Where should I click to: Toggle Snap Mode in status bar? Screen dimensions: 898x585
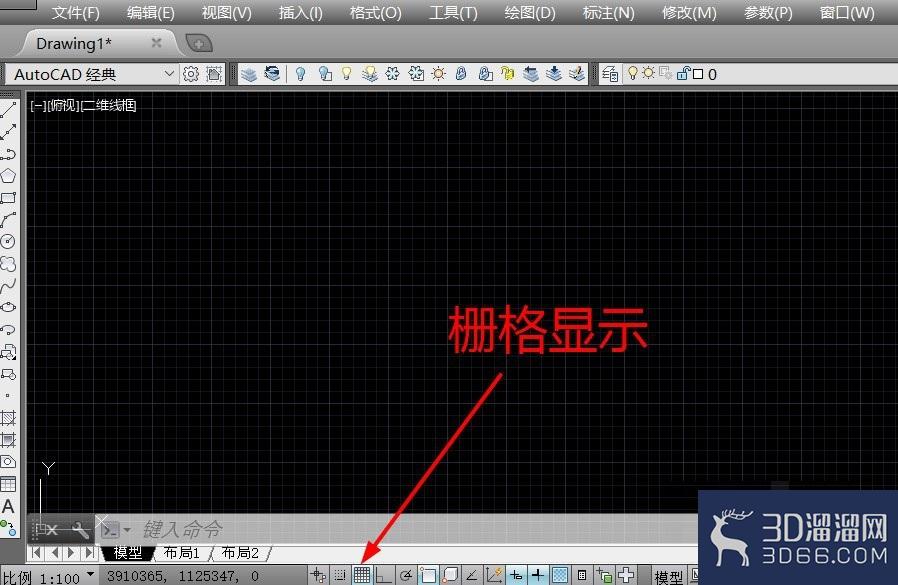(340, 575)
